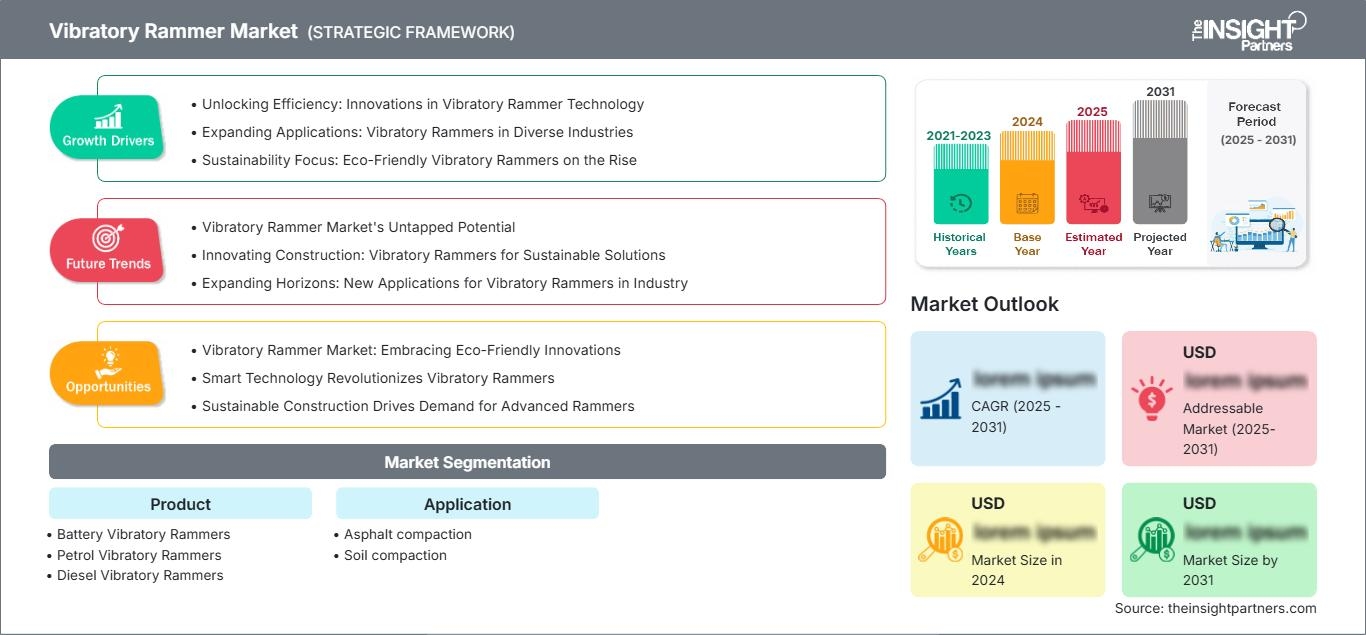1366x635 pixels.
Task: Click The Insight Partners logo
Action: coord(1248,30)
